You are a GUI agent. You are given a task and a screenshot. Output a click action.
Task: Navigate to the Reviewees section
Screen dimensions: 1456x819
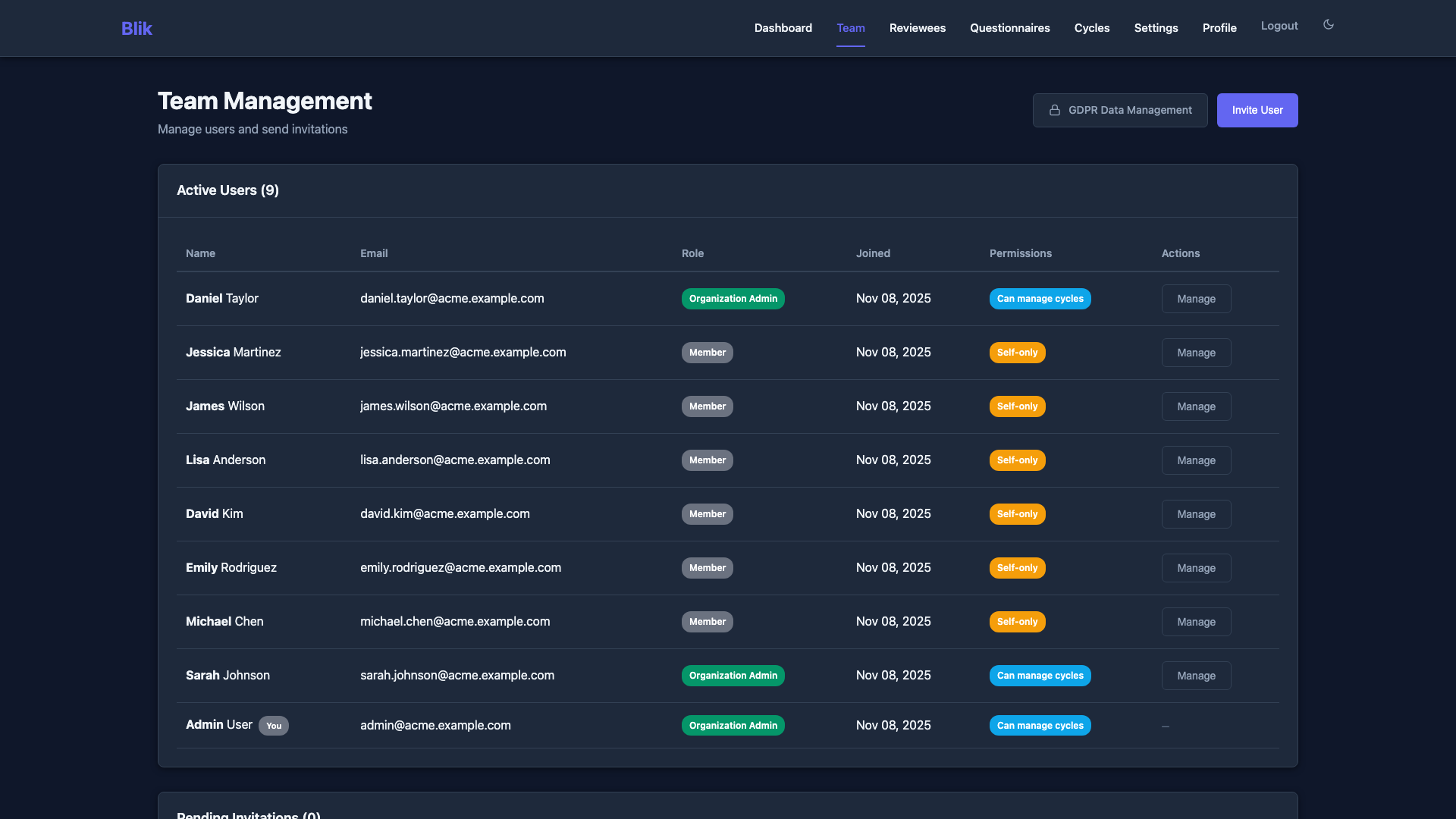[917, 27]
